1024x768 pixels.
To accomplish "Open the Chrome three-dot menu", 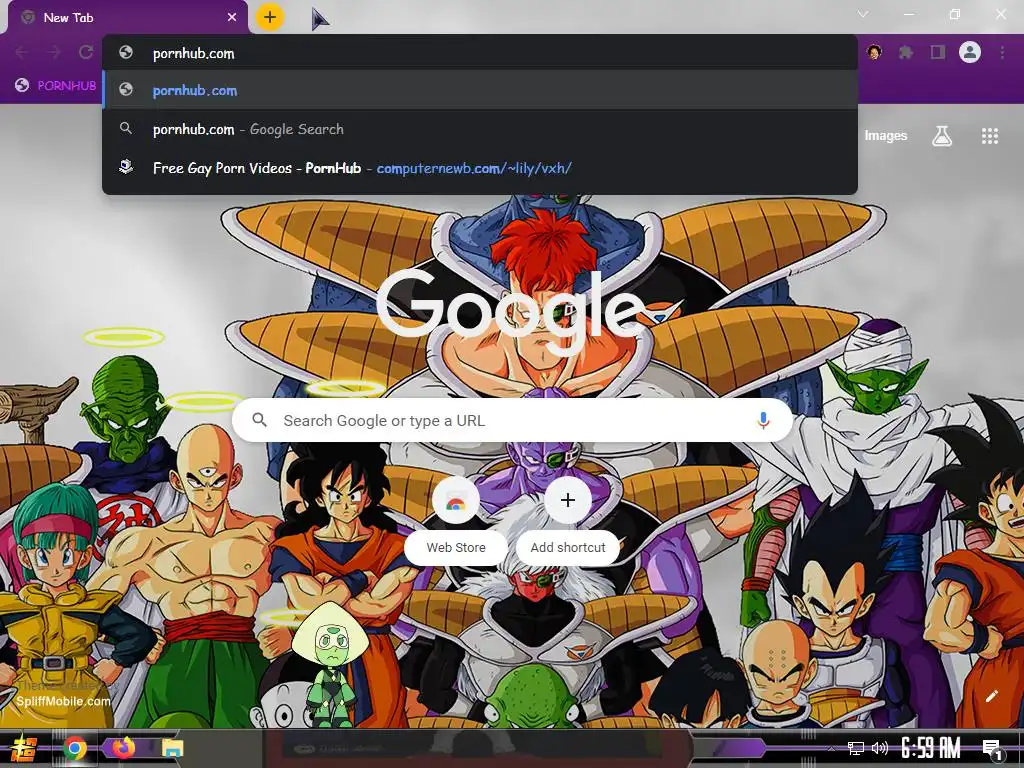I will click(x=1002, y=52).
